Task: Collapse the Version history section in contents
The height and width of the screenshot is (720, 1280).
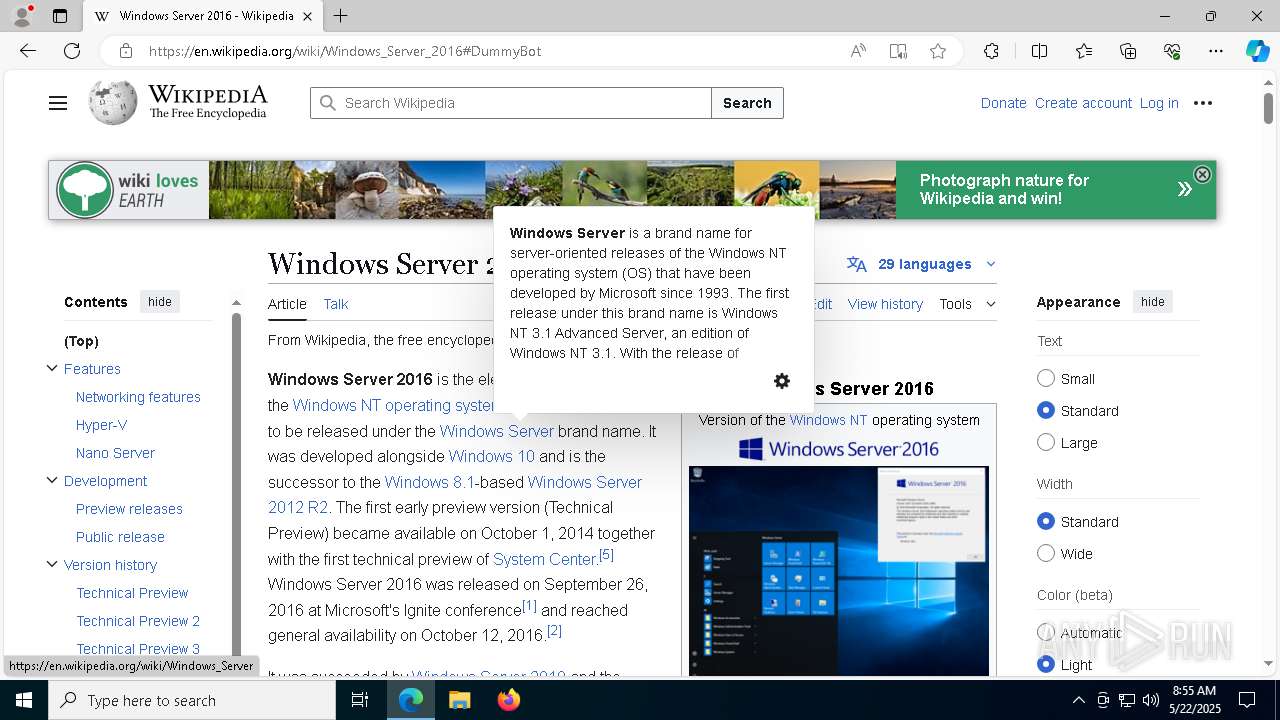Action: 52,564
